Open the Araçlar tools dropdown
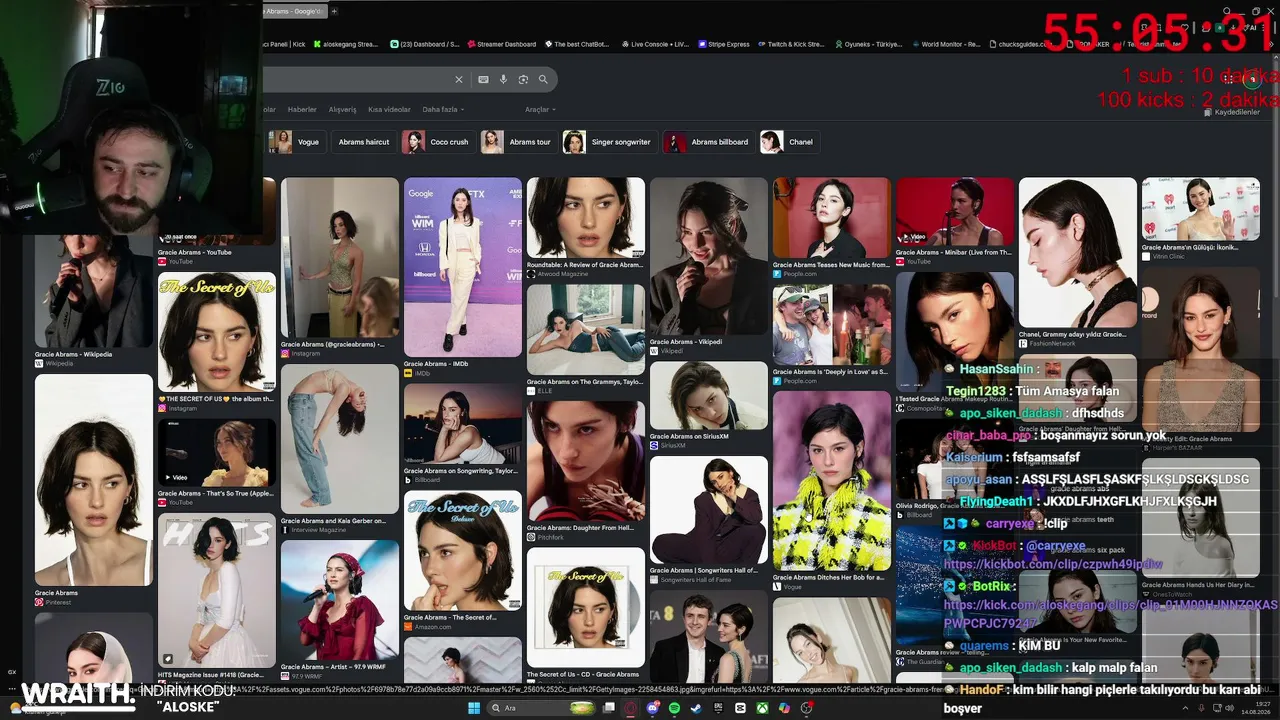Viewport: 1280px width, 720px height. [x=540, y=110]
